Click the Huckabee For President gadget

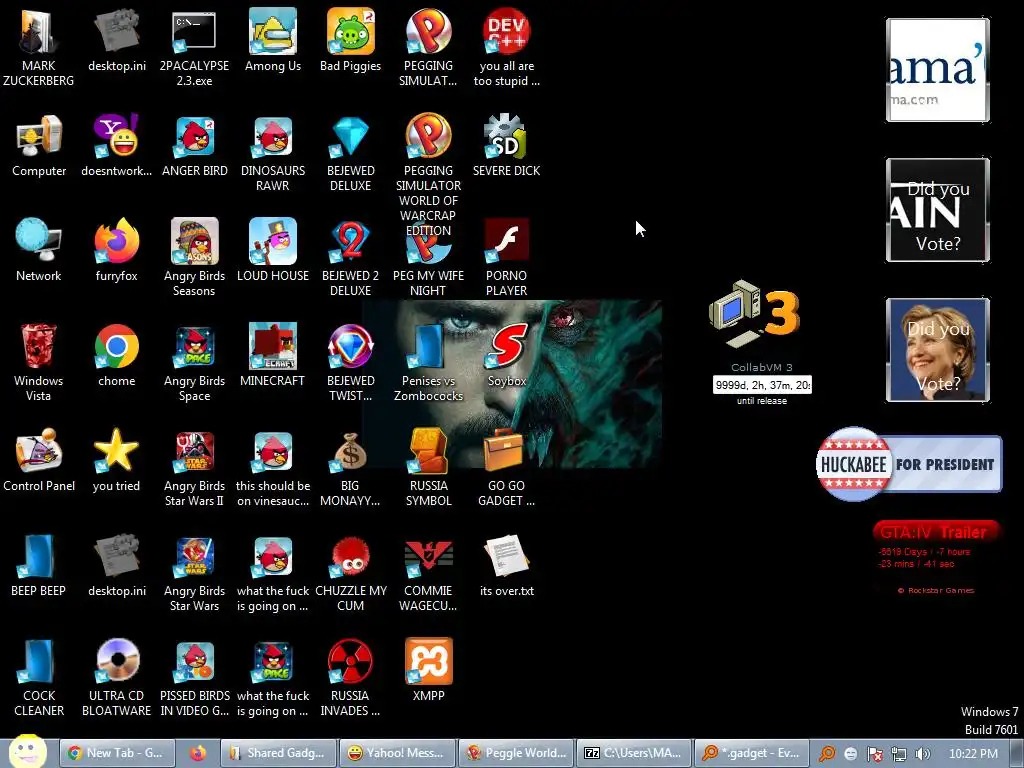[908, 464]
